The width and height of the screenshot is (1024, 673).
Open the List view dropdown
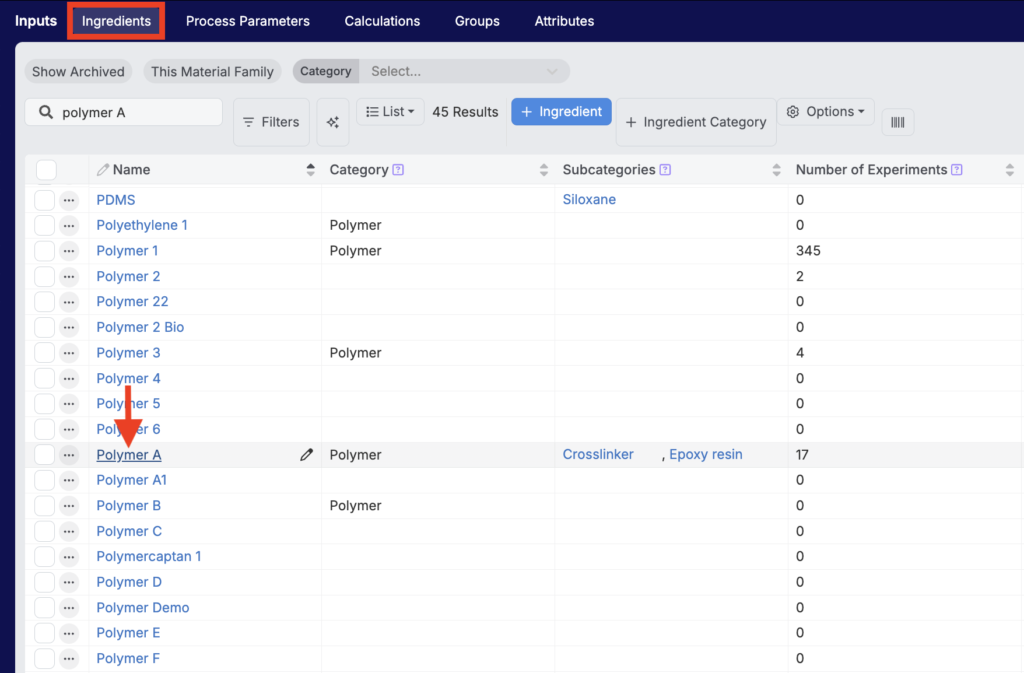click(x=390, y=112)
